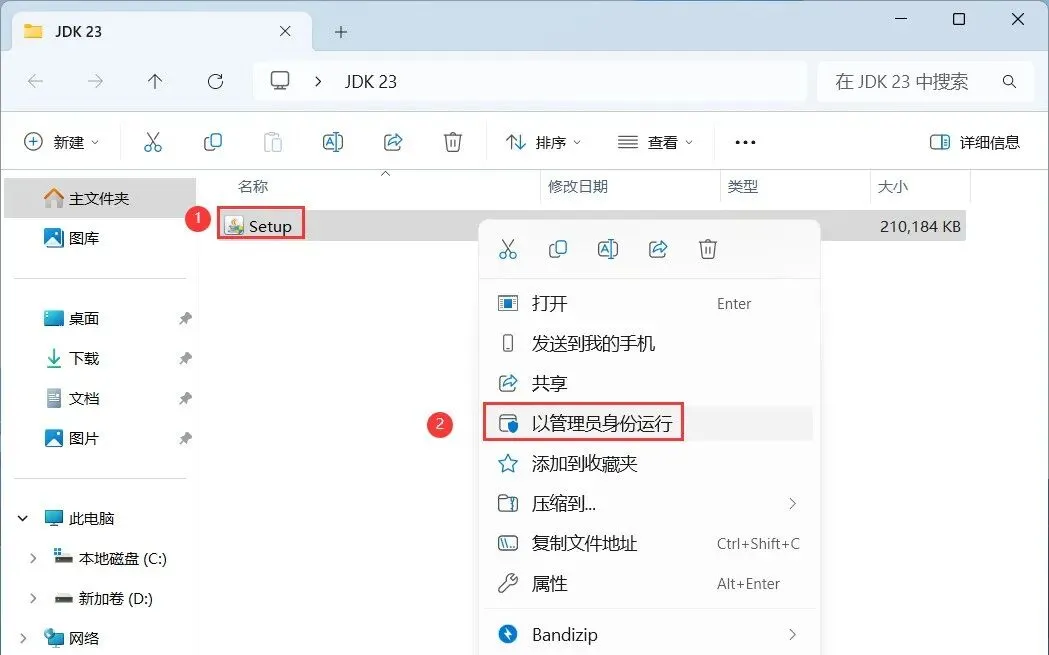Open the See more (three dots) menu
This screenshot has width=1049, height=655.
click(745, 142)
